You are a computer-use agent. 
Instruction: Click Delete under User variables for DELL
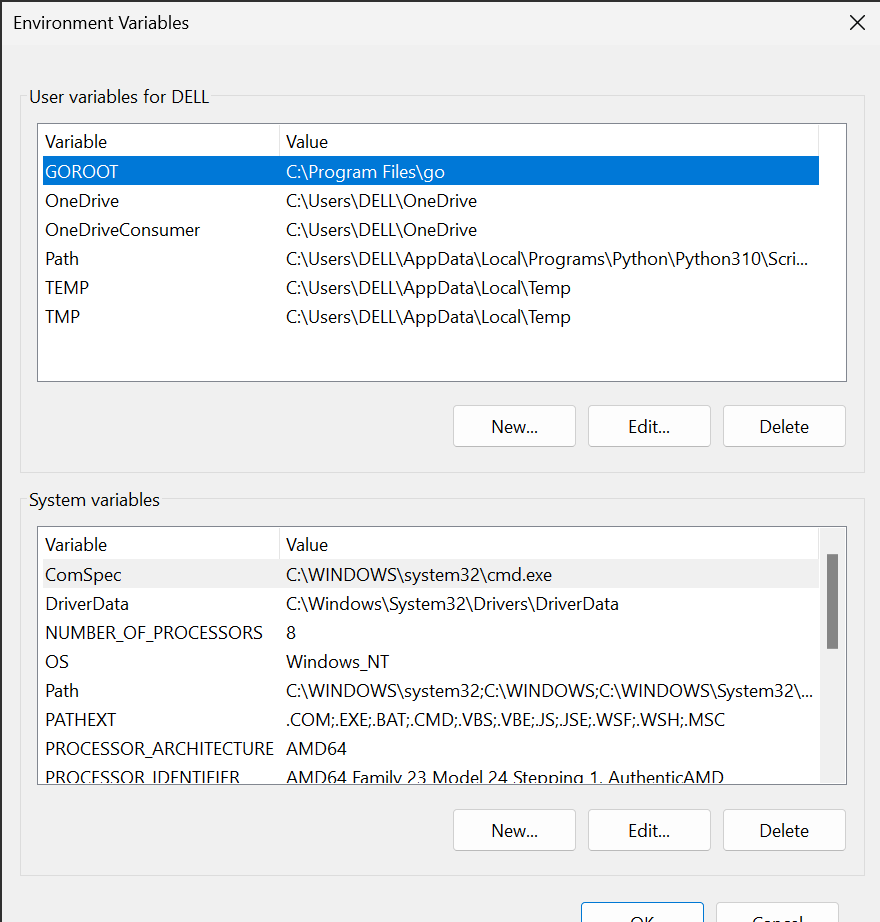tap(784, 426)
